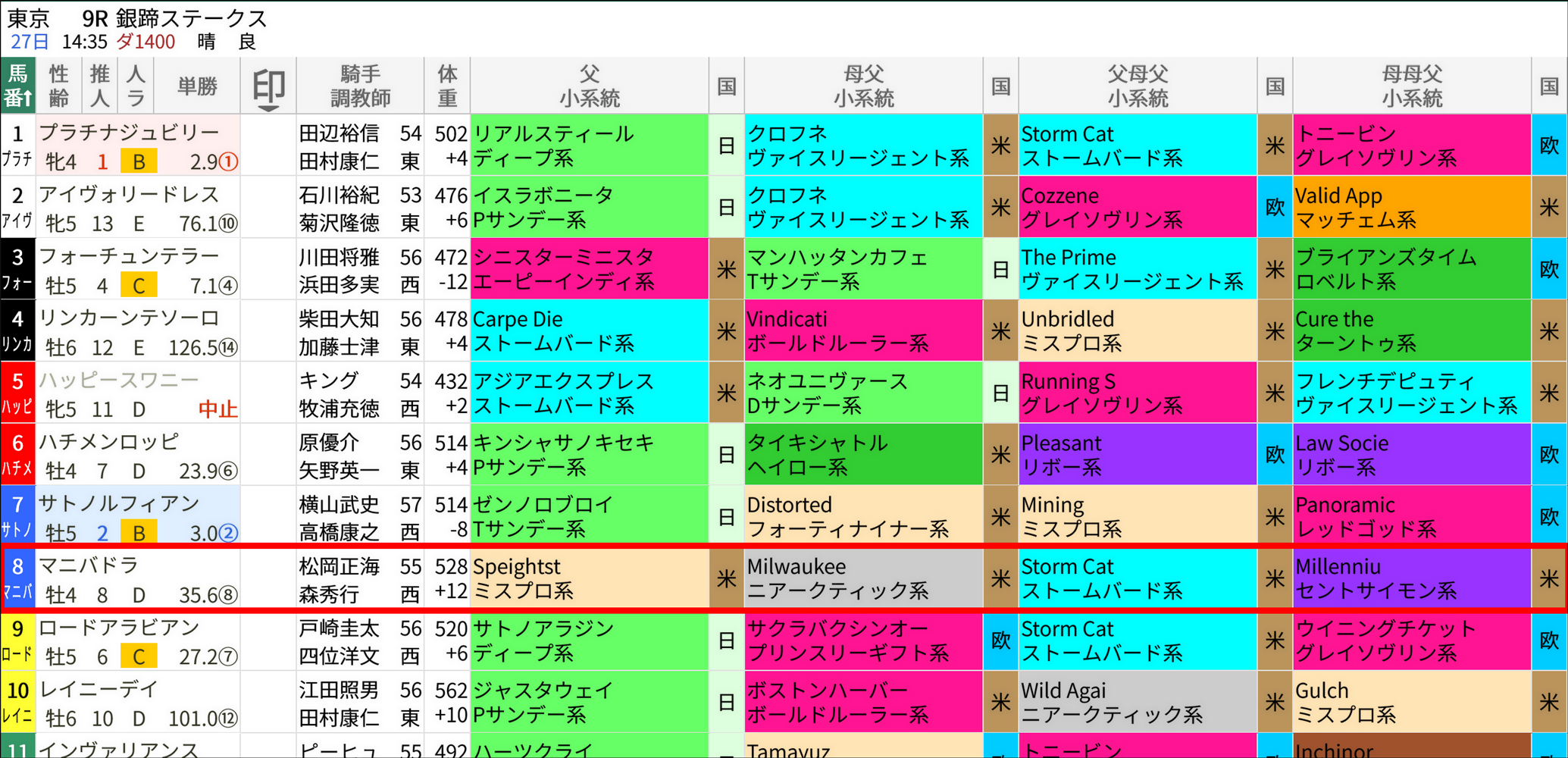Select horse name レイニーデイ

click(99, 689)
